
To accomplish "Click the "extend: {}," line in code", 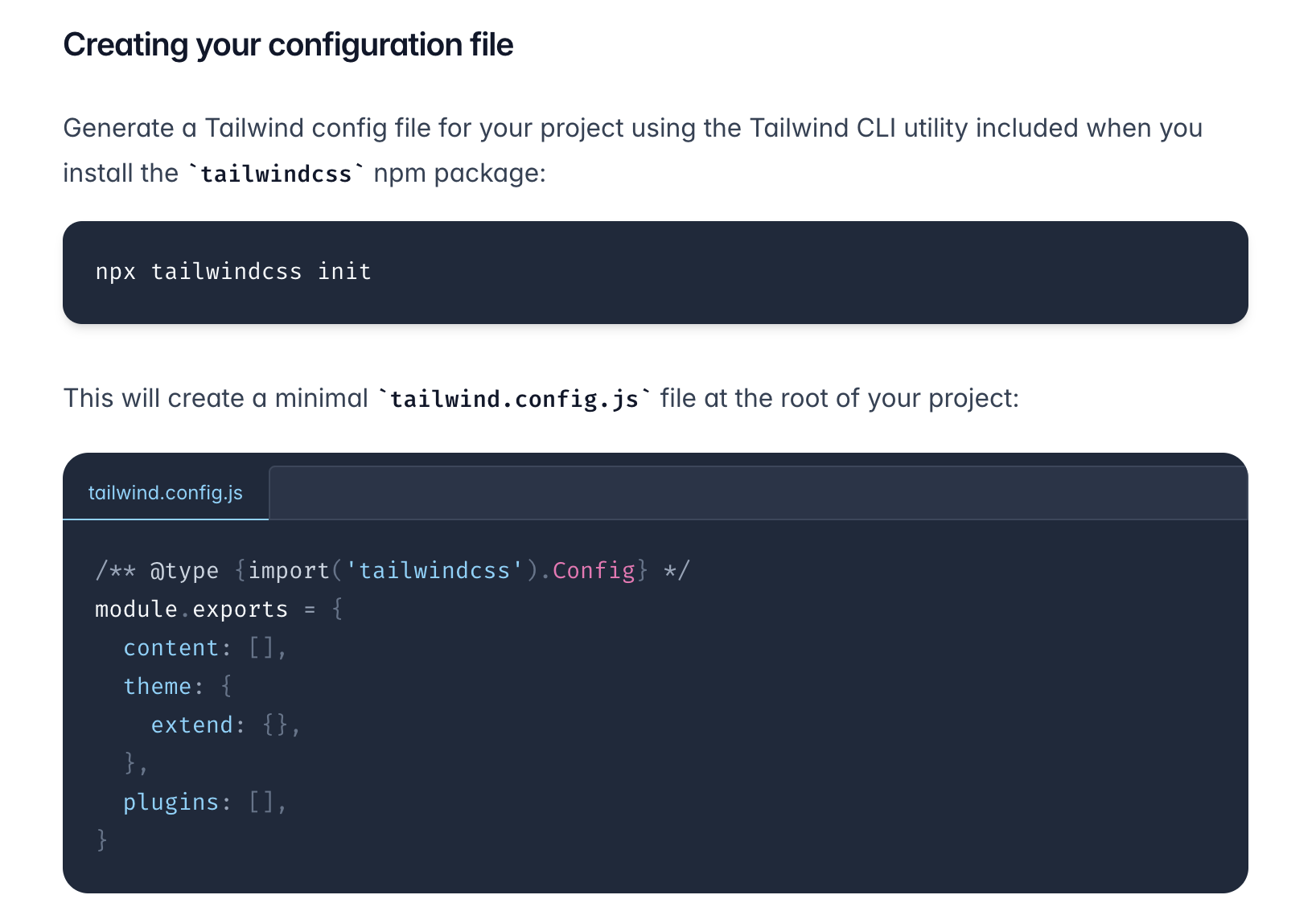I will click(226, 725).
